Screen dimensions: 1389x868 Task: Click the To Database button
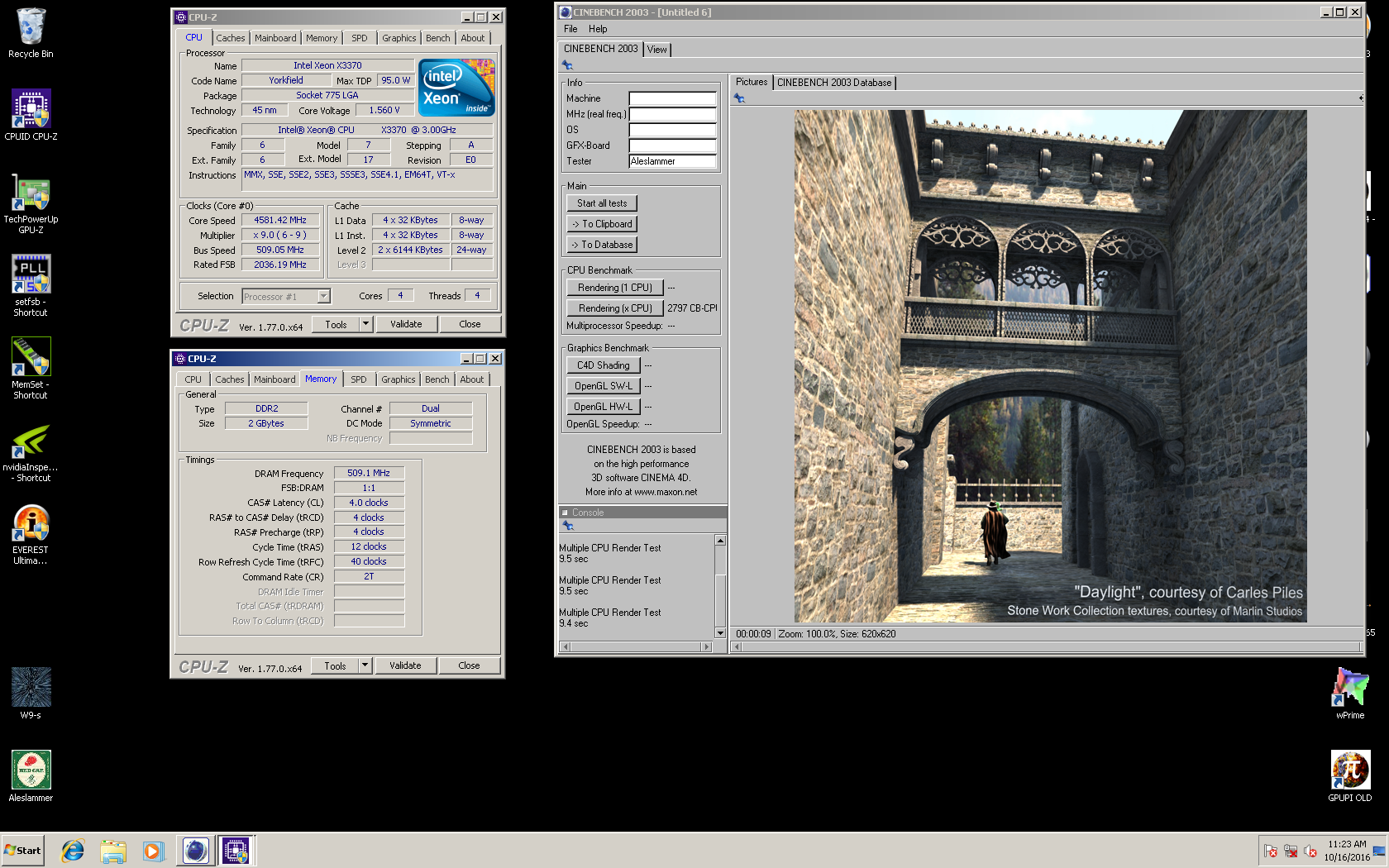tap(602, 245)
